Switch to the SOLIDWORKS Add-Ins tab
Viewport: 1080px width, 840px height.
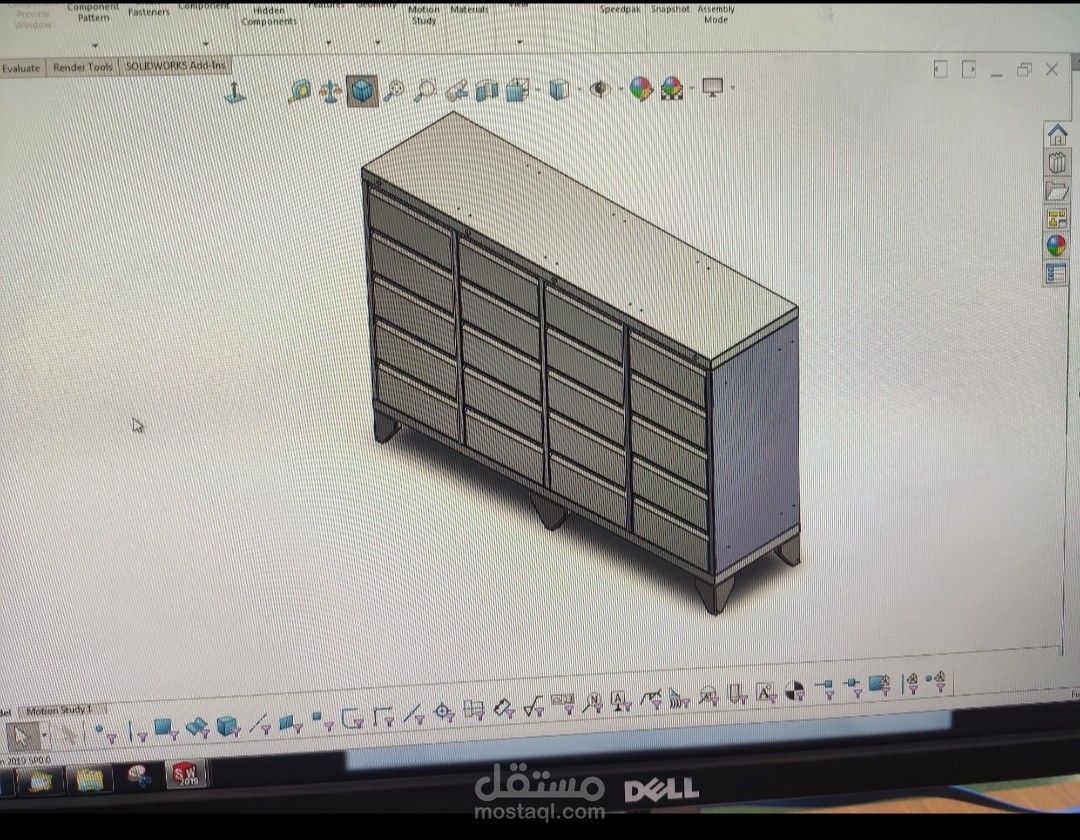pos(175,66)
